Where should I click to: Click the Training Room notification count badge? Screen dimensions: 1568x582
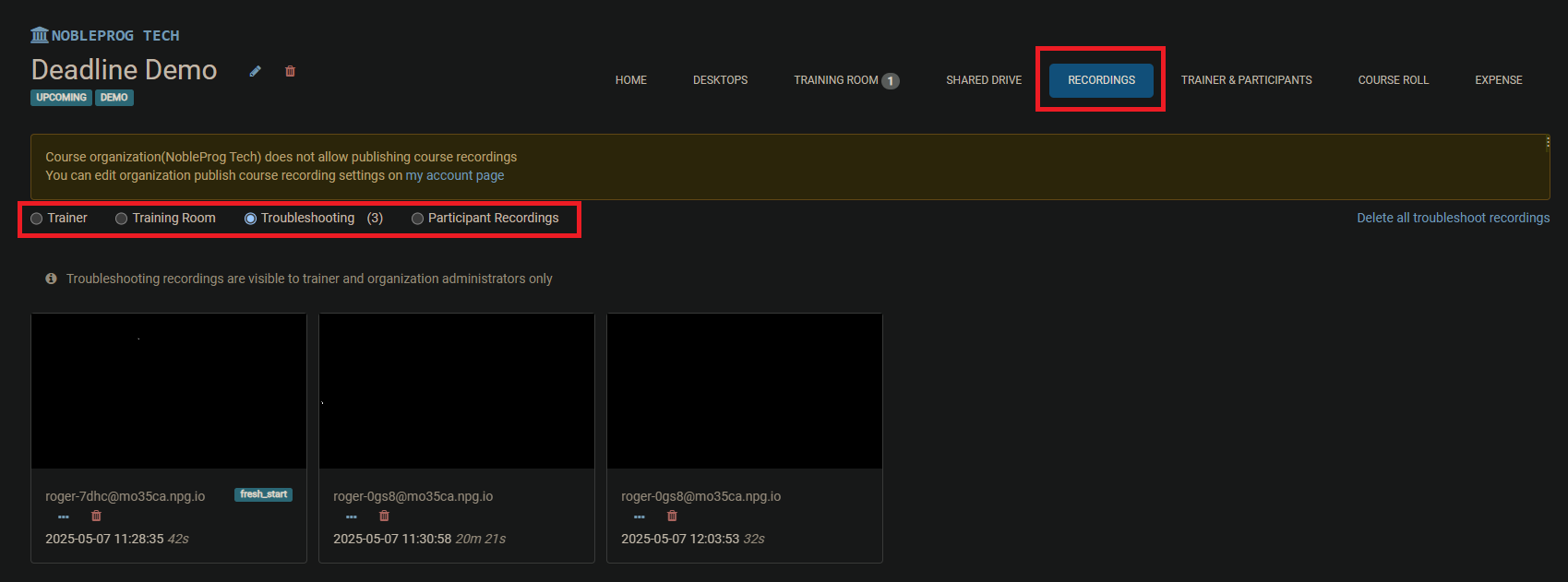click(x=890, y=81)
